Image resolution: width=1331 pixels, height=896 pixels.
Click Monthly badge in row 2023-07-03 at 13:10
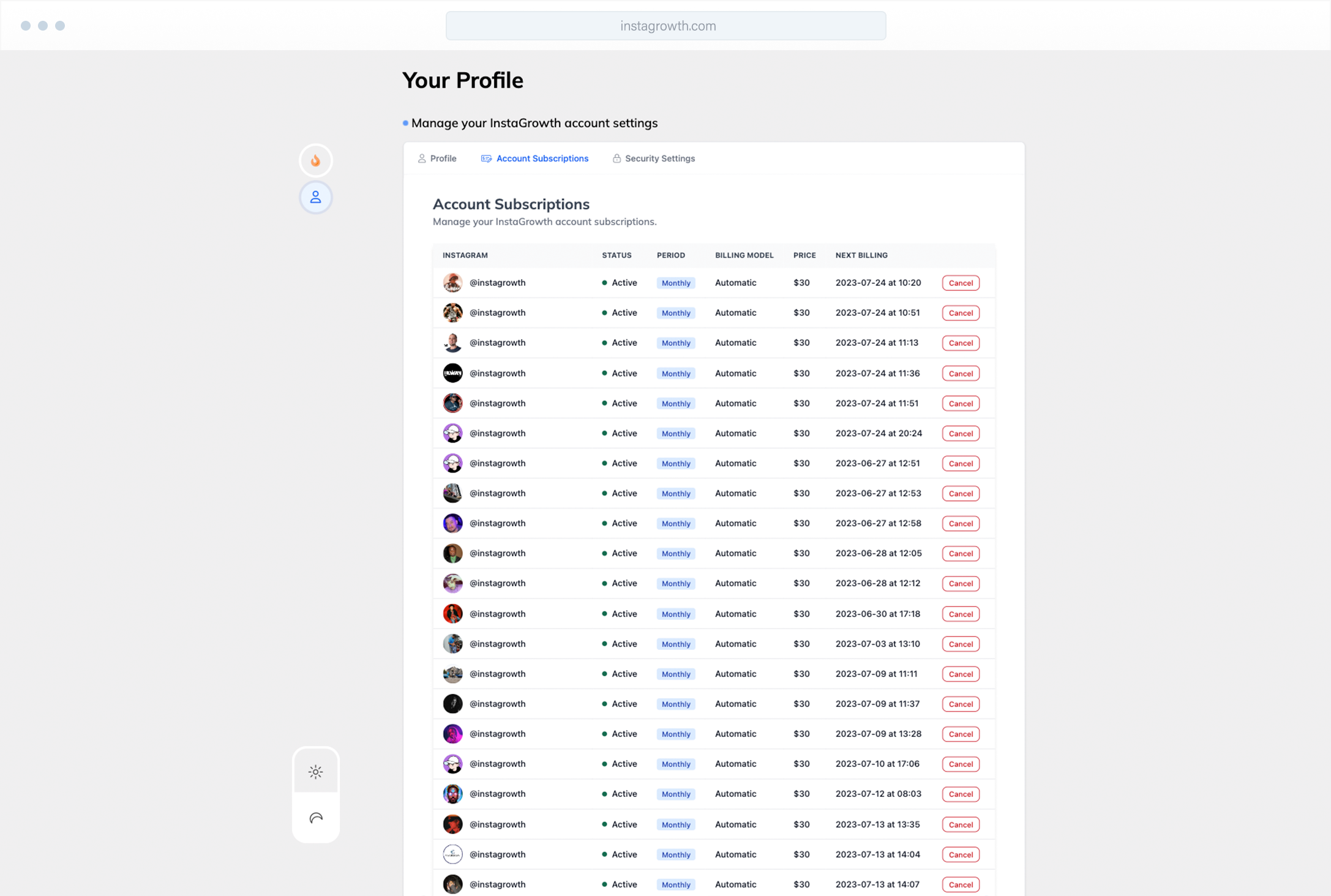pos(676,644)
